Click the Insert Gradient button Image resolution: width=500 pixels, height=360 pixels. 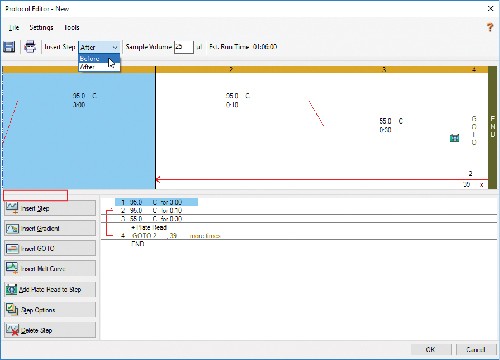(50, 228)
